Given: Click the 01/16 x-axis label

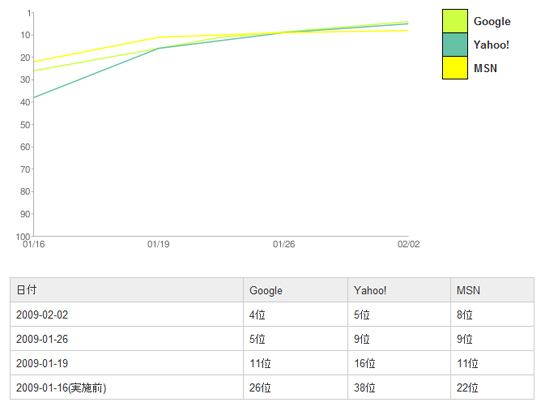Looking at the screenshot, I should click(x=34, y=244).
